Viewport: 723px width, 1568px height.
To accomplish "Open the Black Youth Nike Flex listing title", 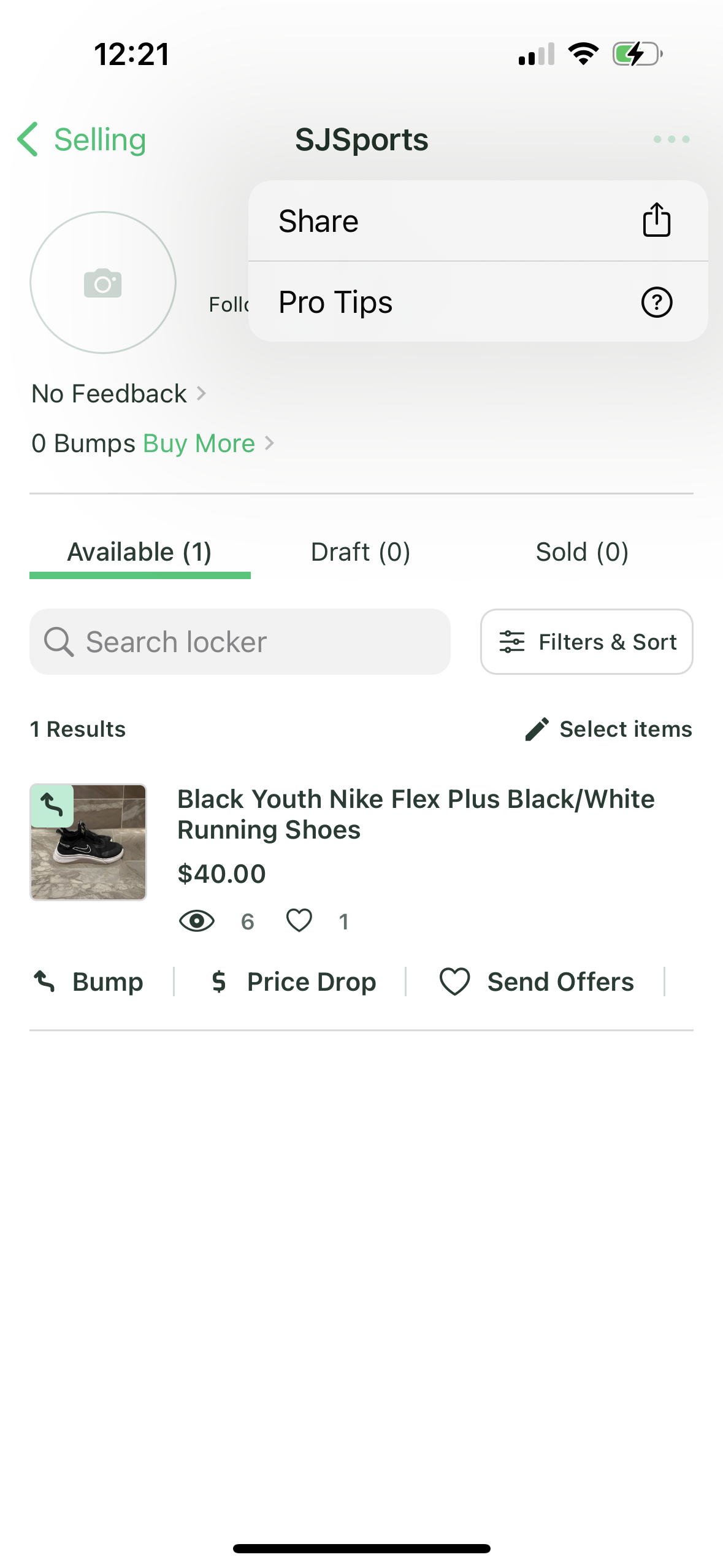I will point(416,814).
